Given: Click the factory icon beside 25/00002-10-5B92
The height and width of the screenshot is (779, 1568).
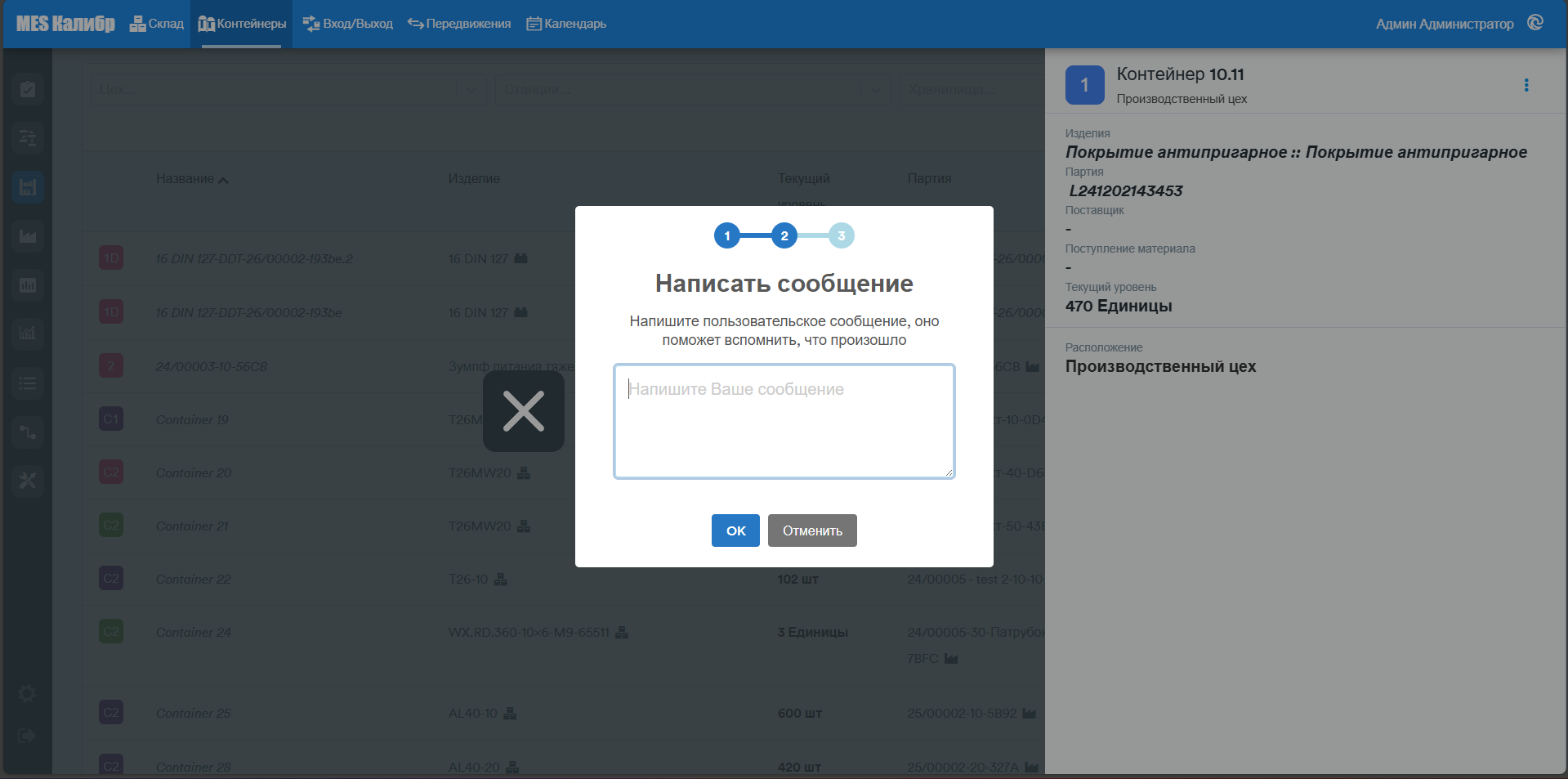Looking at the screenshot, I should (1030, 713).
